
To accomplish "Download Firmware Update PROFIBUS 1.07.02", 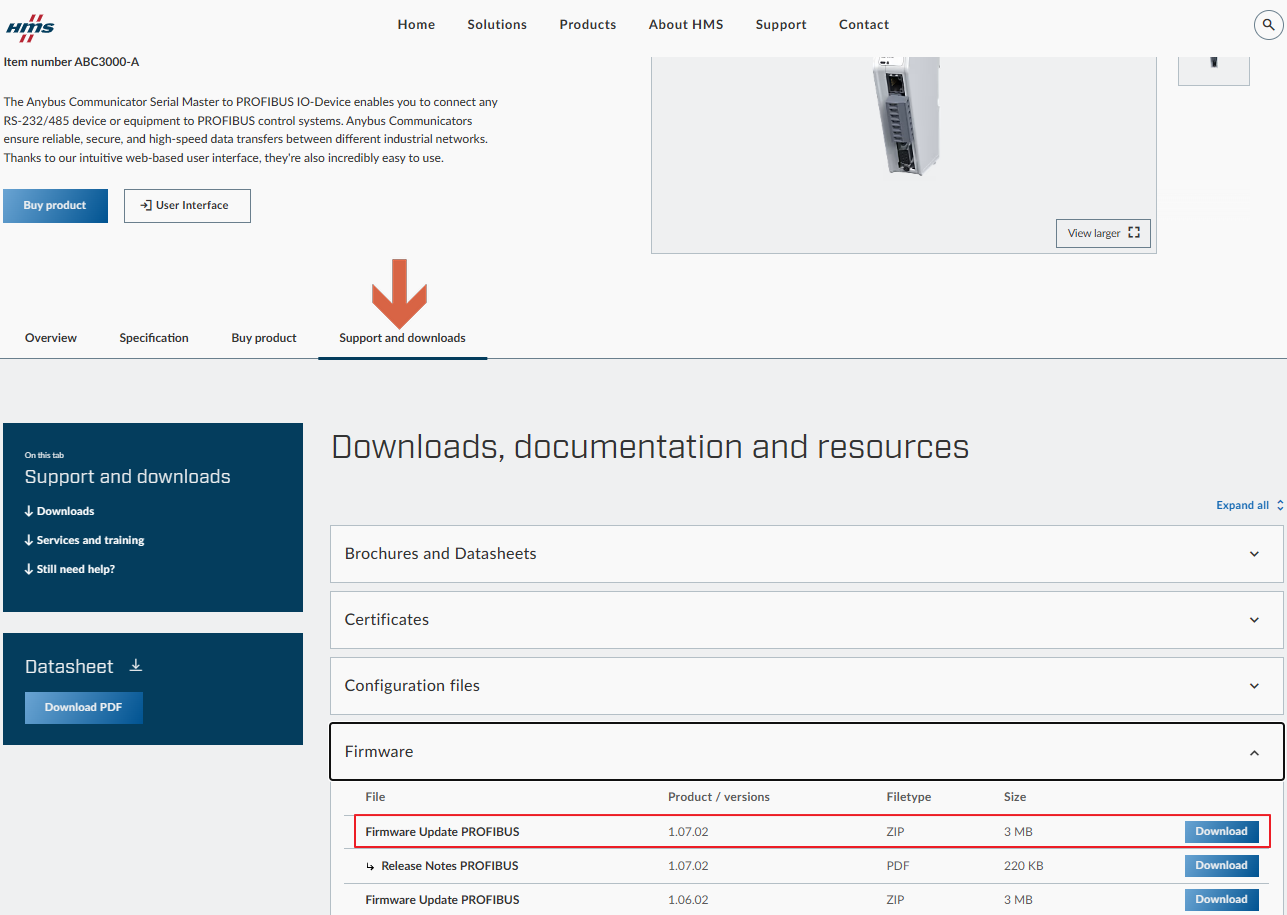I will click(x=1221, y=832).
